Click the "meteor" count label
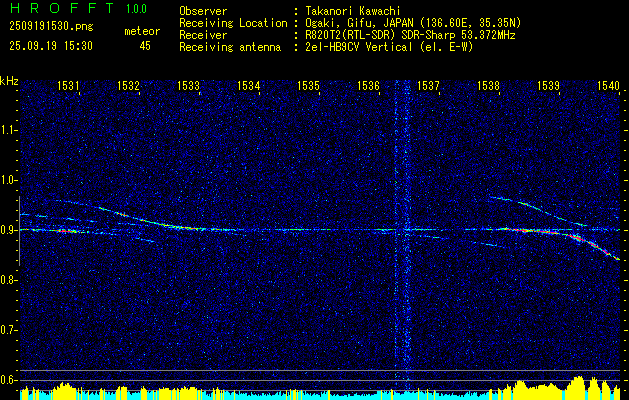This screenshot has width=629, height=400. (142, 31)
